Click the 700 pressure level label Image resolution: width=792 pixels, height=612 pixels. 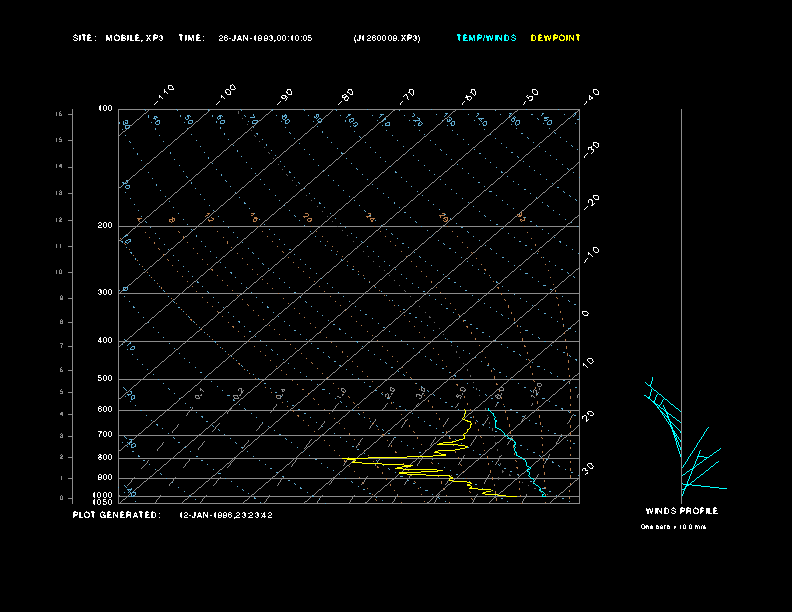[x=105, y=434]
